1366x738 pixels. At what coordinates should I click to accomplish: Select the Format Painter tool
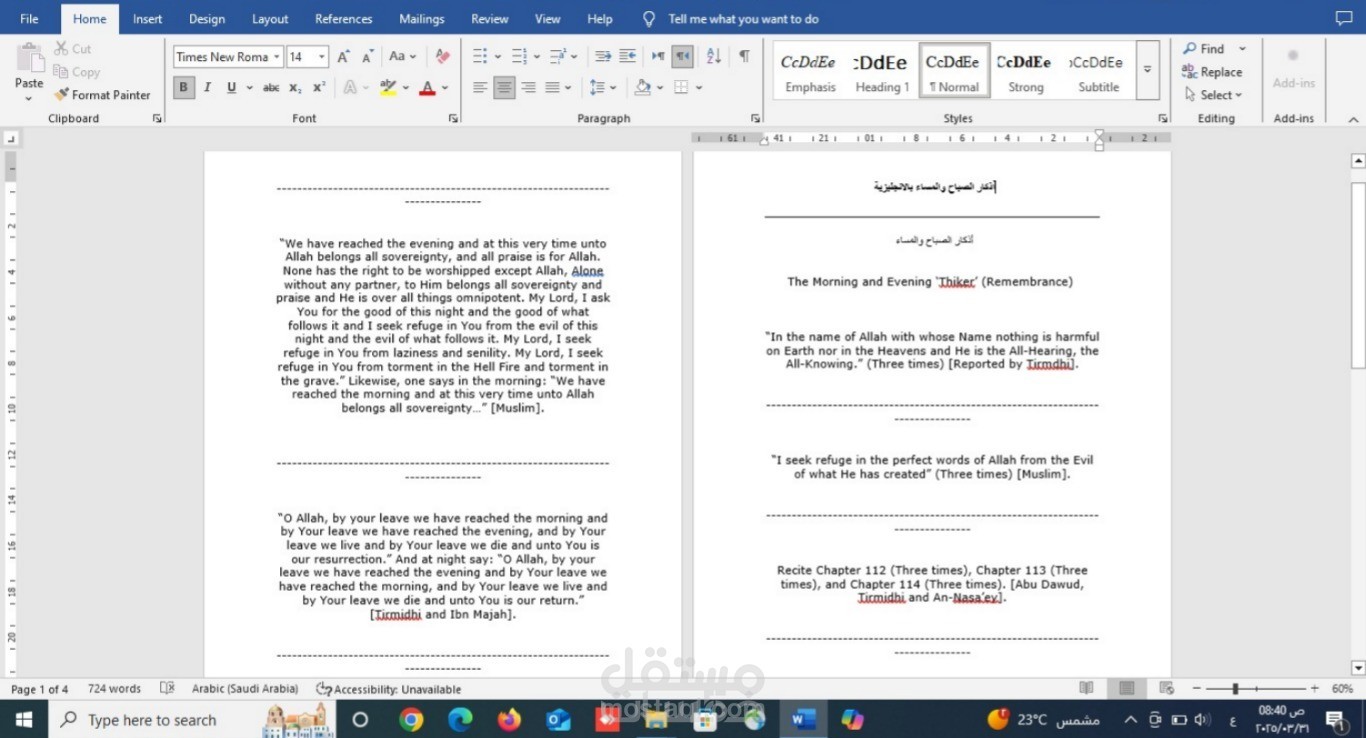coord(102,95)
